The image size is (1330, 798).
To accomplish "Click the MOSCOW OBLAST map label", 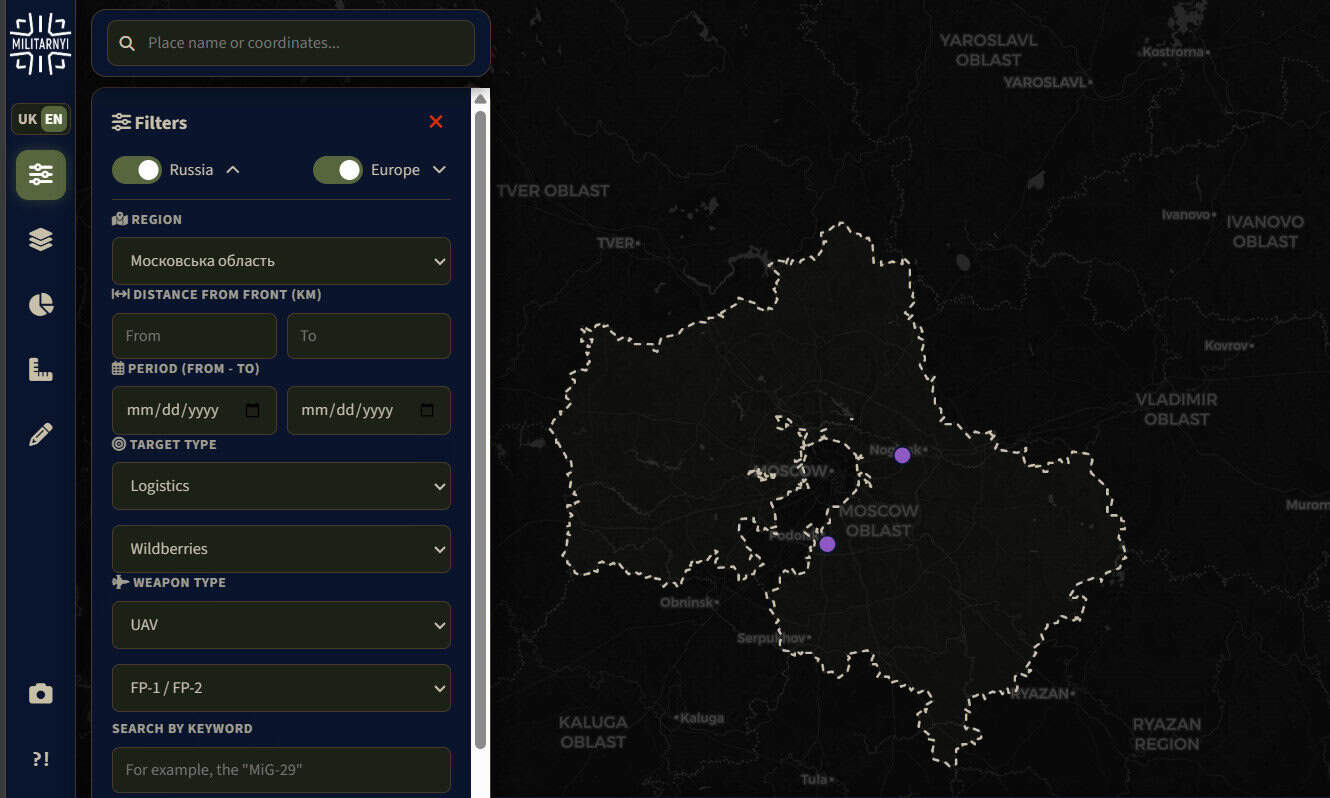I will point(878,520).
